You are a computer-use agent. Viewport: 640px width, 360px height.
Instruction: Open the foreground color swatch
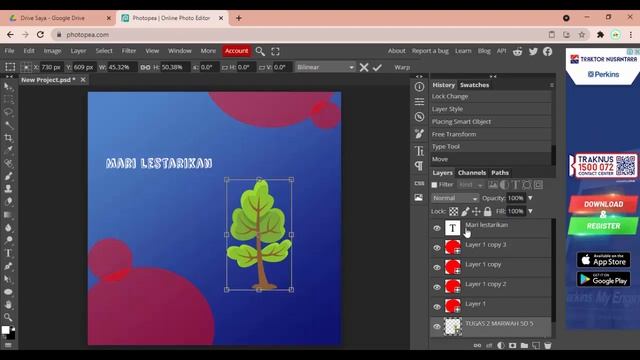pyautogui.click(x=5, y=330)
